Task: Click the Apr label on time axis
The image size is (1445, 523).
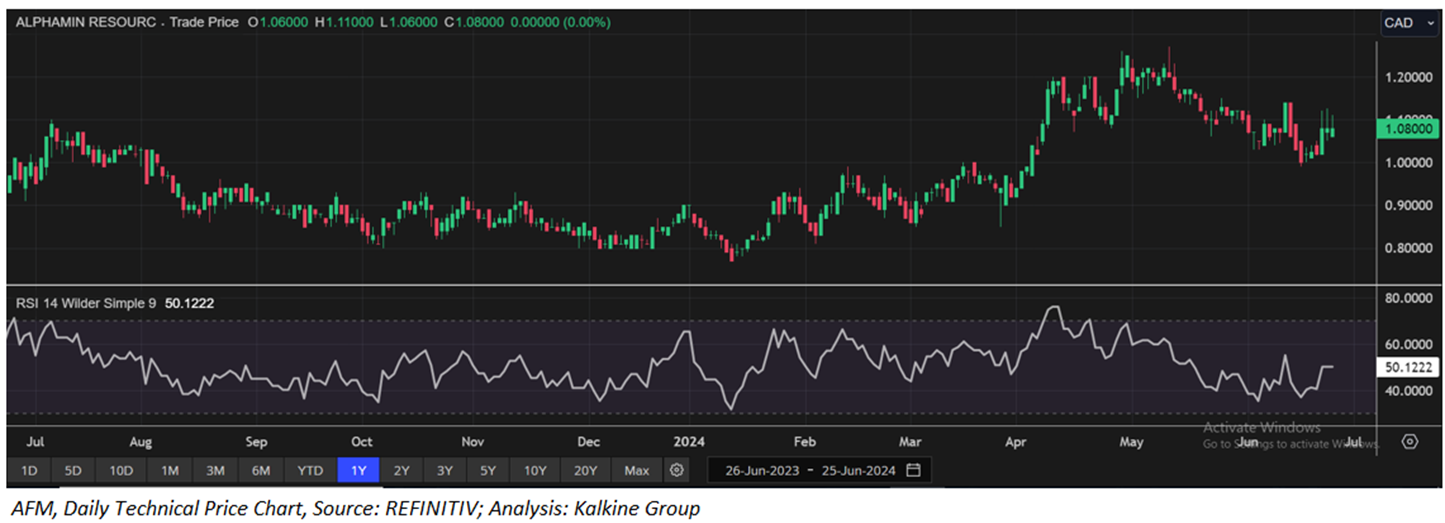Action: click(x=1017, y=441)
